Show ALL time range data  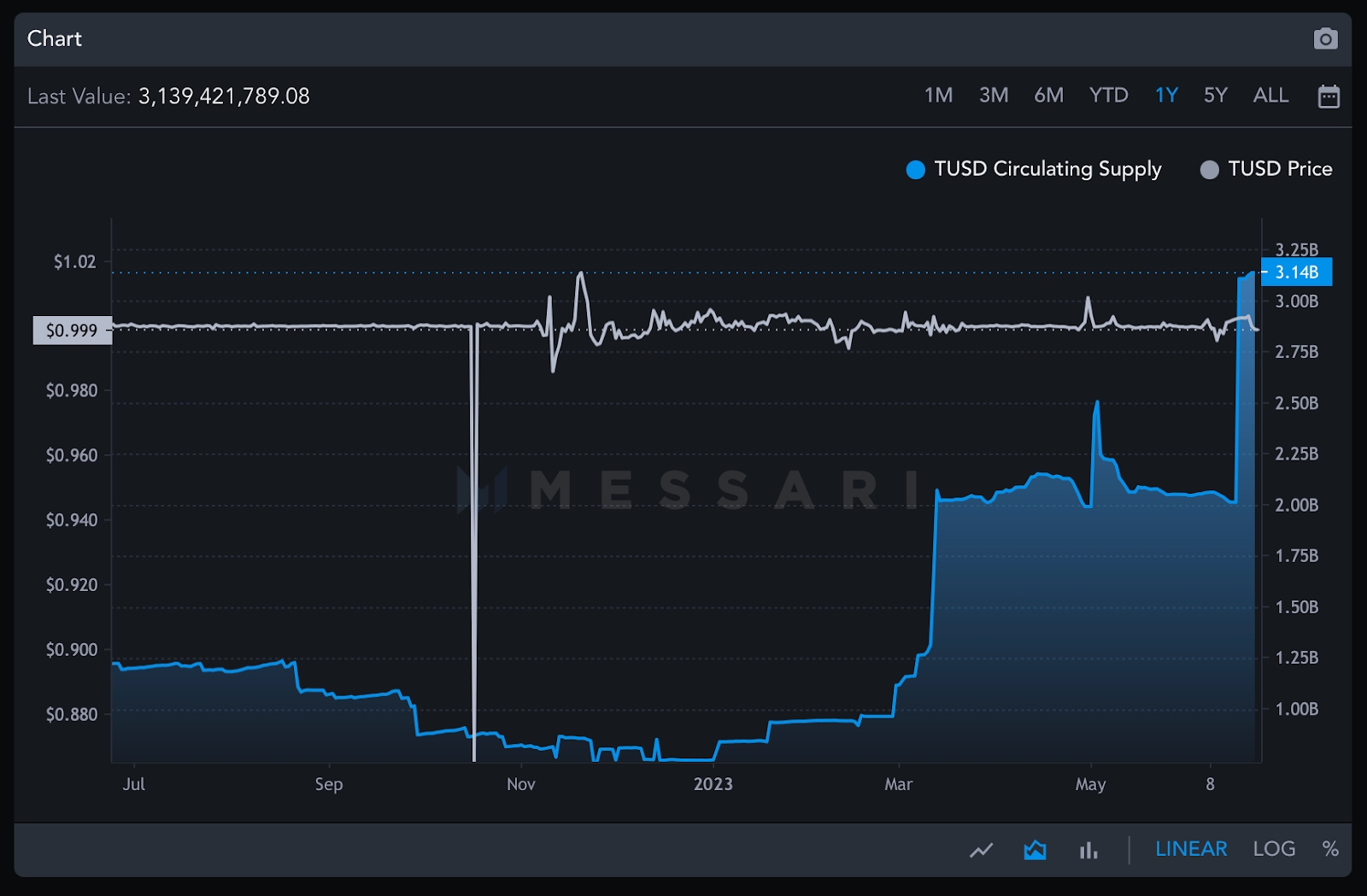pos(1270,95)
